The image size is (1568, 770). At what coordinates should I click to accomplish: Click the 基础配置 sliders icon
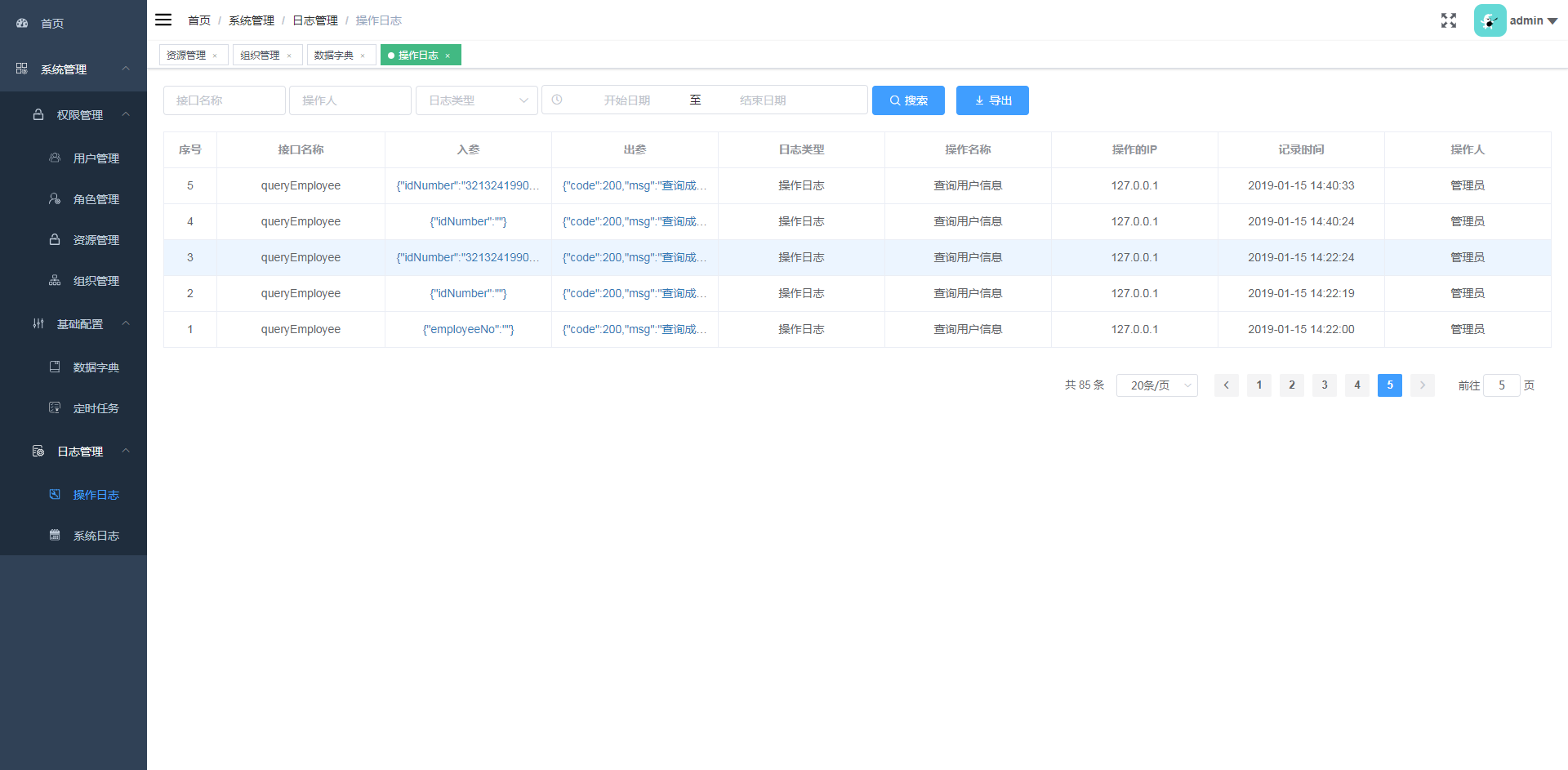[38, 323]
